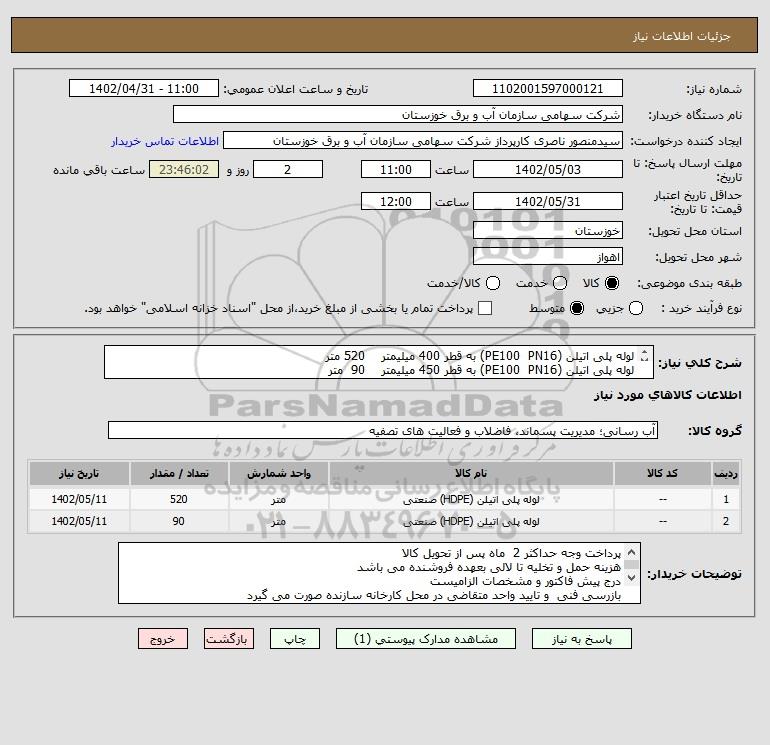Click the scroll arrows of شرح کلی نیاز box
The width and height of the screenshot is (770, 745).
pyautogui.click(x=645, y=356)
